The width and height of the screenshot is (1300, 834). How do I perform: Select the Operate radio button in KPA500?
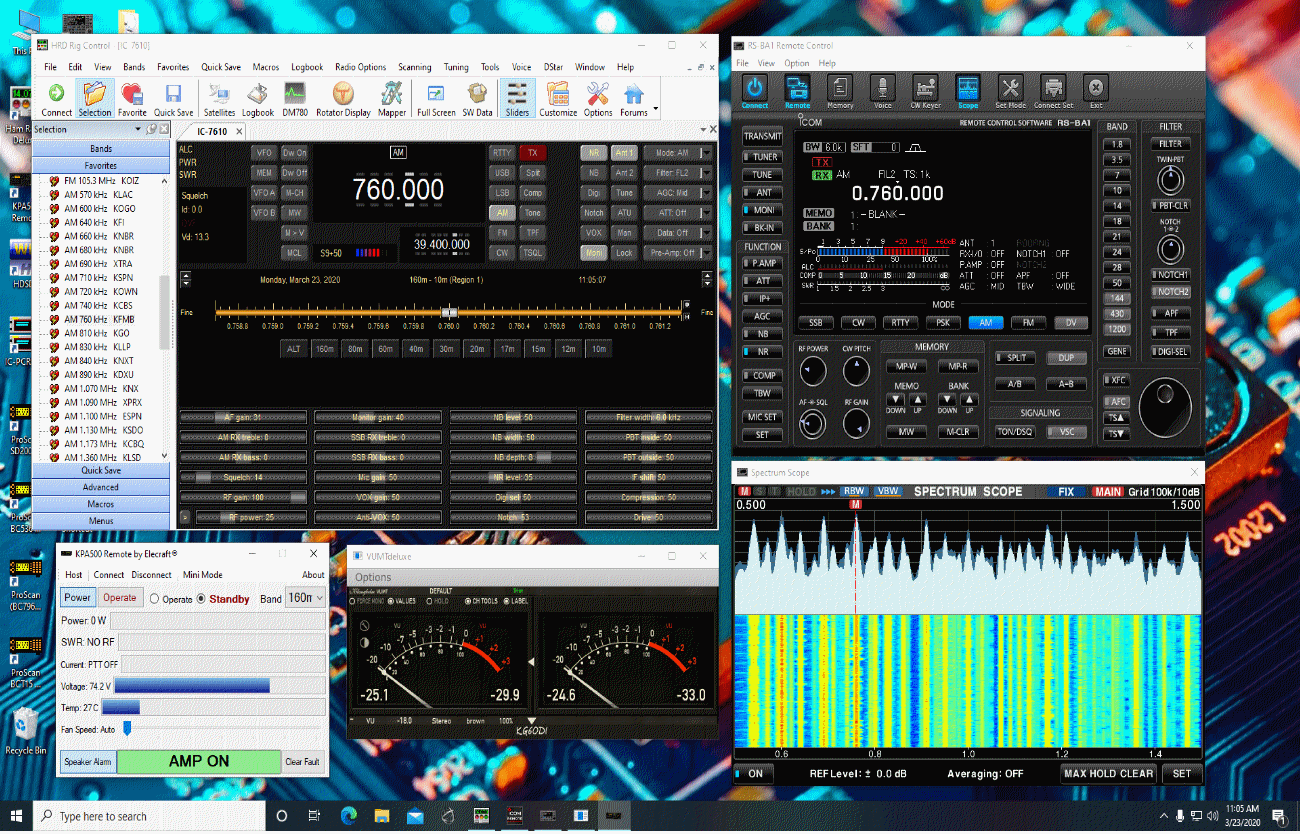[x=155, y=598]
